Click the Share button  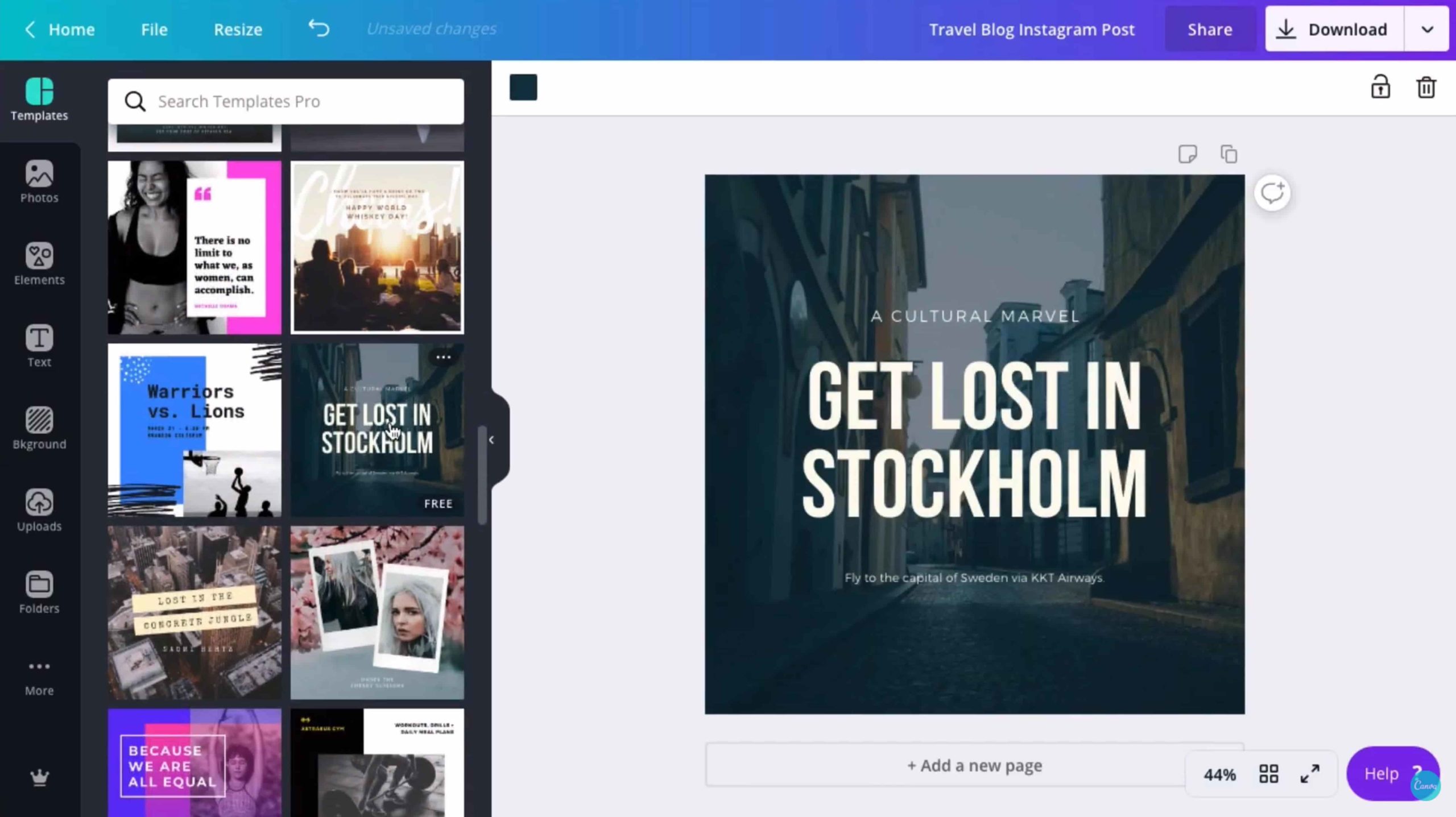point(1210,29)
